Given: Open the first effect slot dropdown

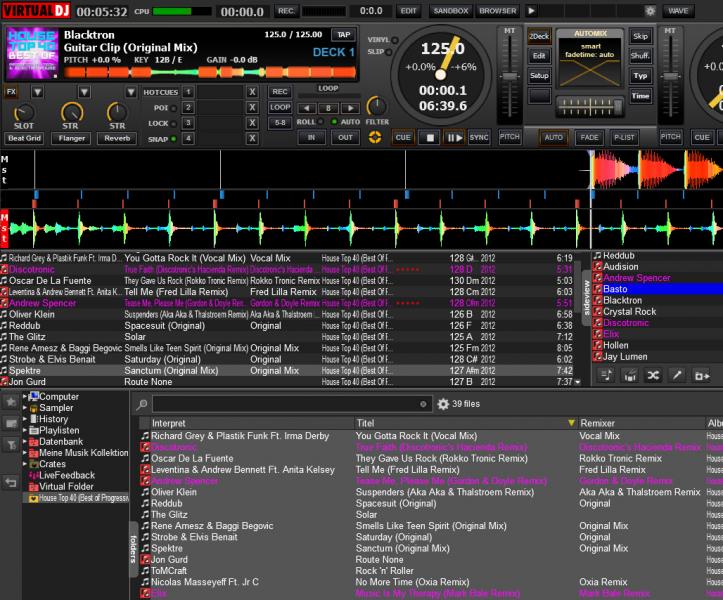Looking at the screenshot, I should point(37,92).
